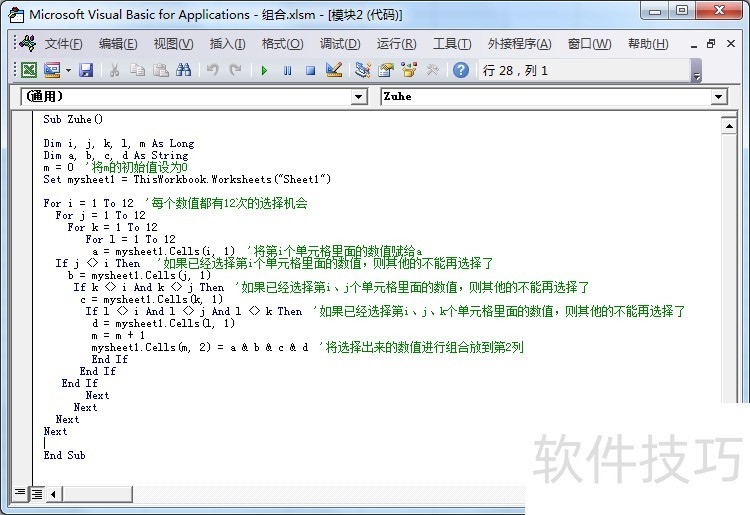This screenshot has height=515, width=750.
Task: Click the 'mysheet1.Cells(m, 2)' assignment line
Action: pos(200,347)
